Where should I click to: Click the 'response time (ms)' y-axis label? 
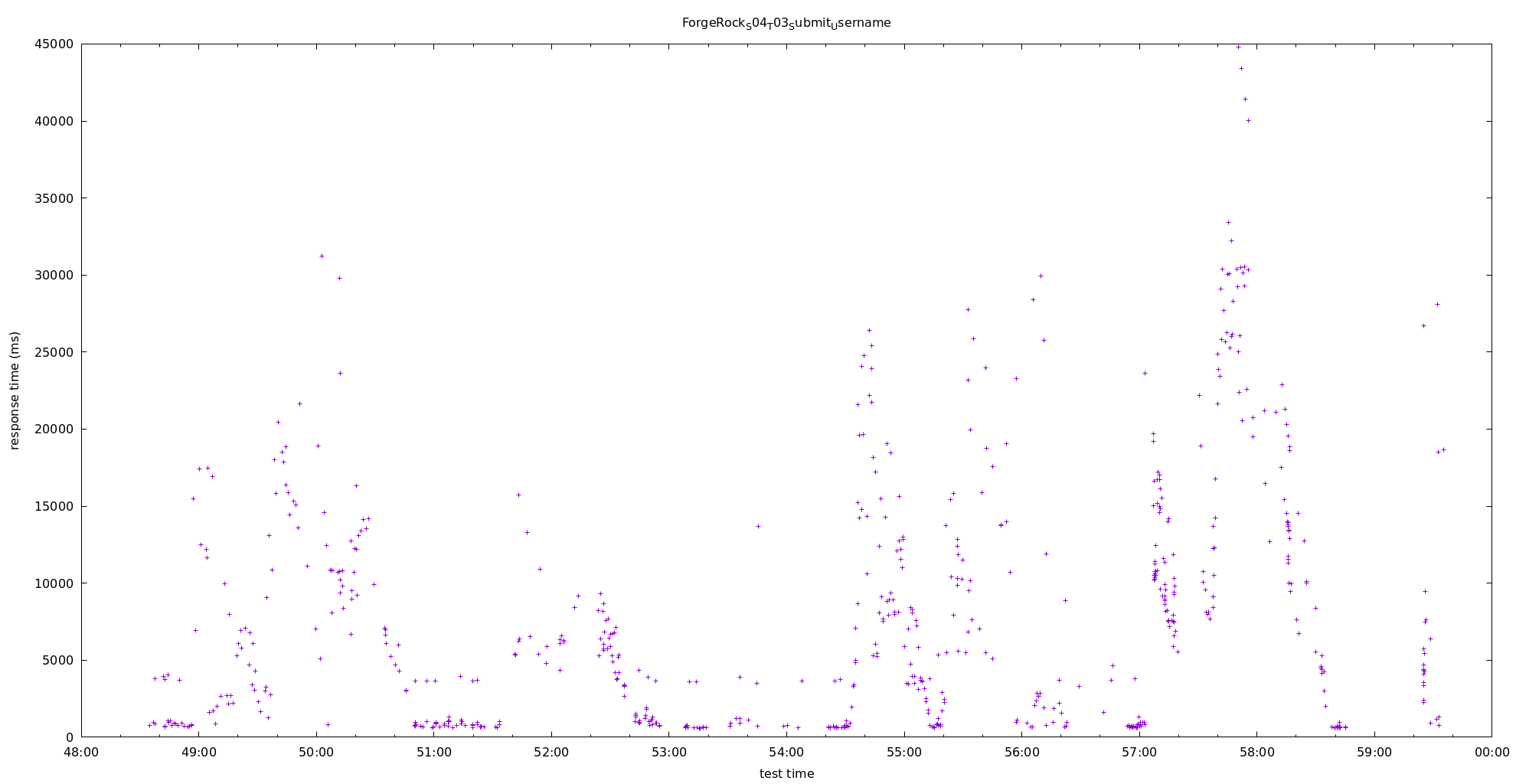tap(15, 390)
